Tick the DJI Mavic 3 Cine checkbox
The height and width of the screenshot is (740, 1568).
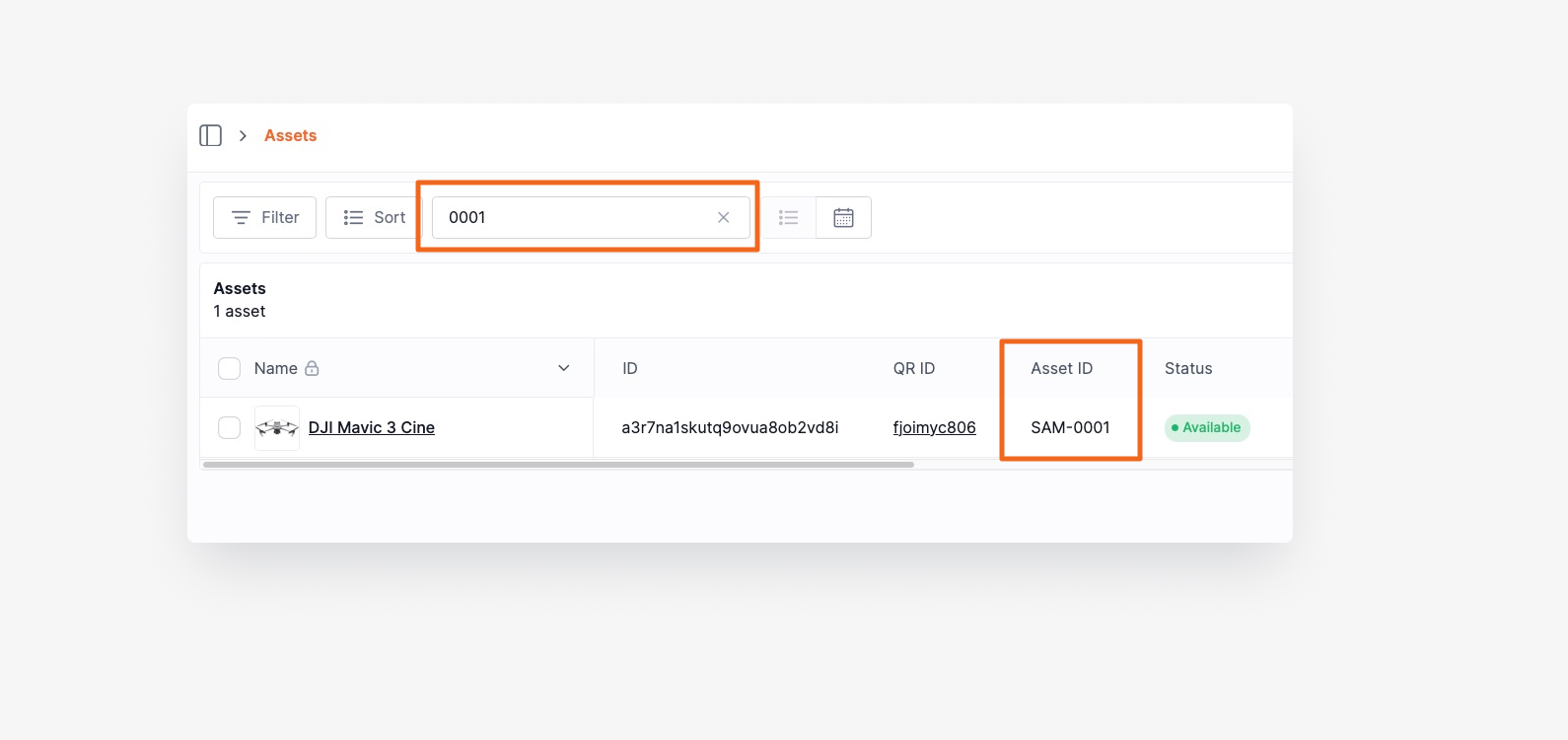(229, 427)
